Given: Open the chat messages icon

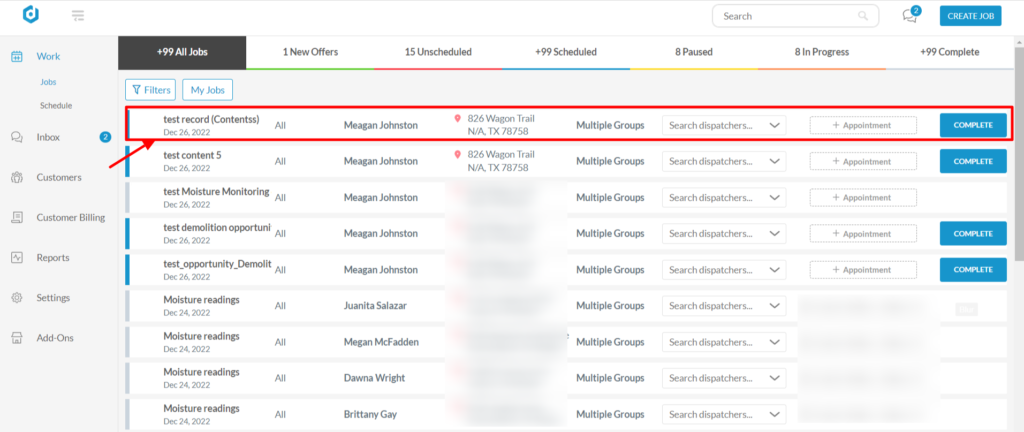Looking at the screenshot, I should point(910,16).
